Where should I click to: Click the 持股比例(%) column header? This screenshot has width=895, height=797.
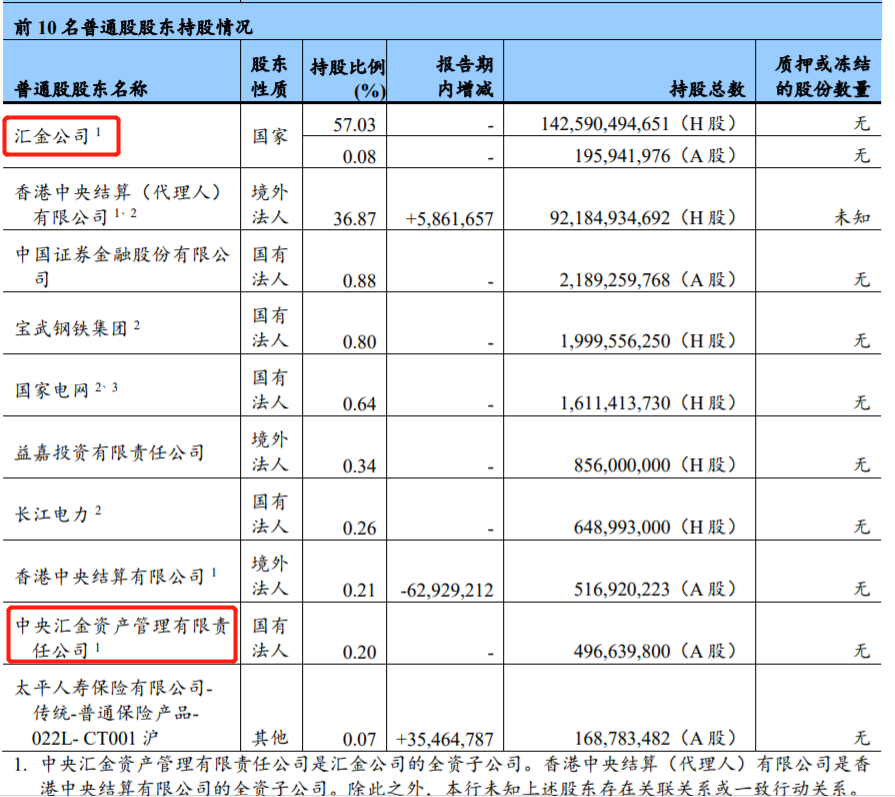coord(348,78)
